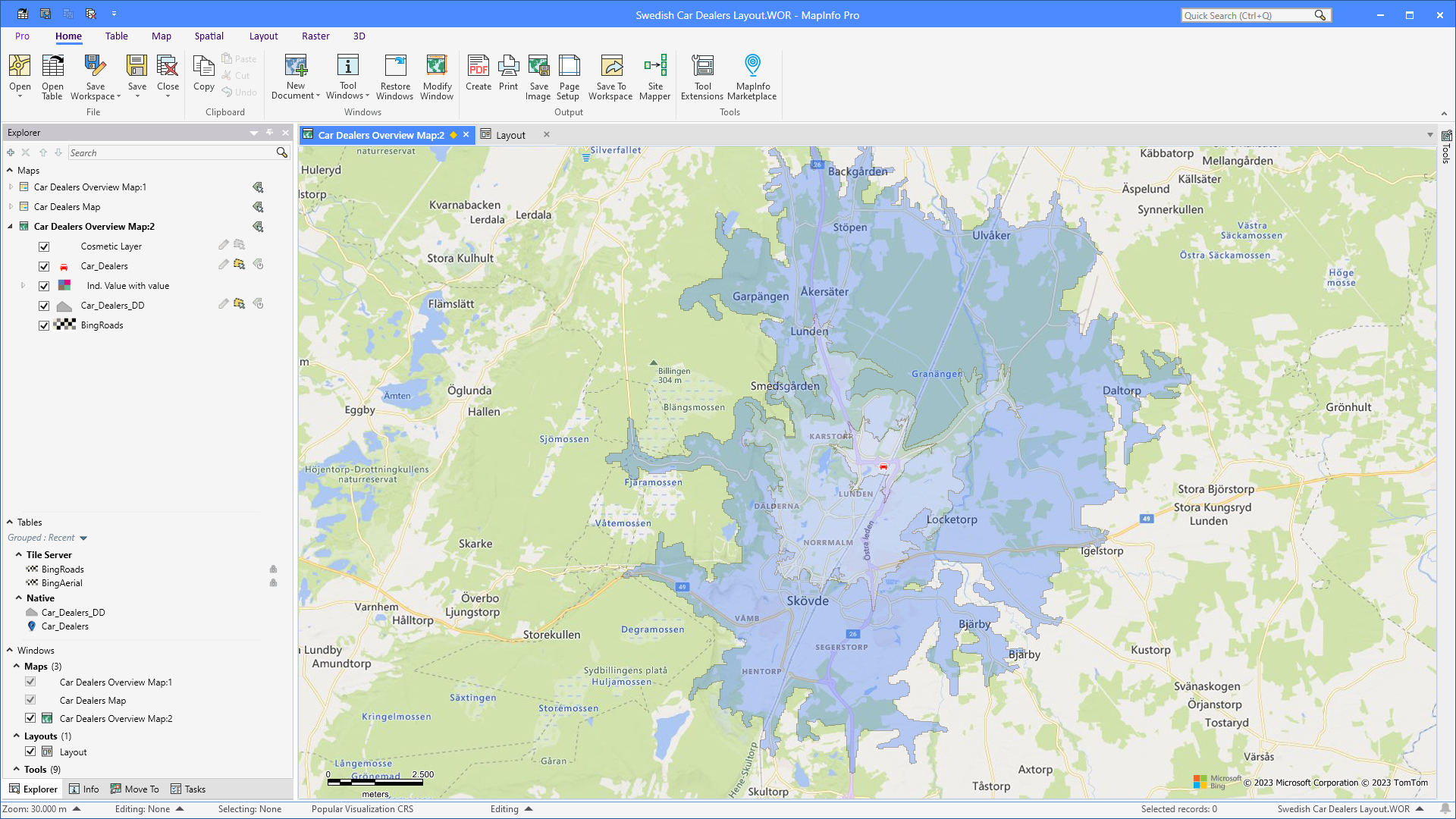Click the red car symbol swatch for Car_Dealers

point(64,266)
